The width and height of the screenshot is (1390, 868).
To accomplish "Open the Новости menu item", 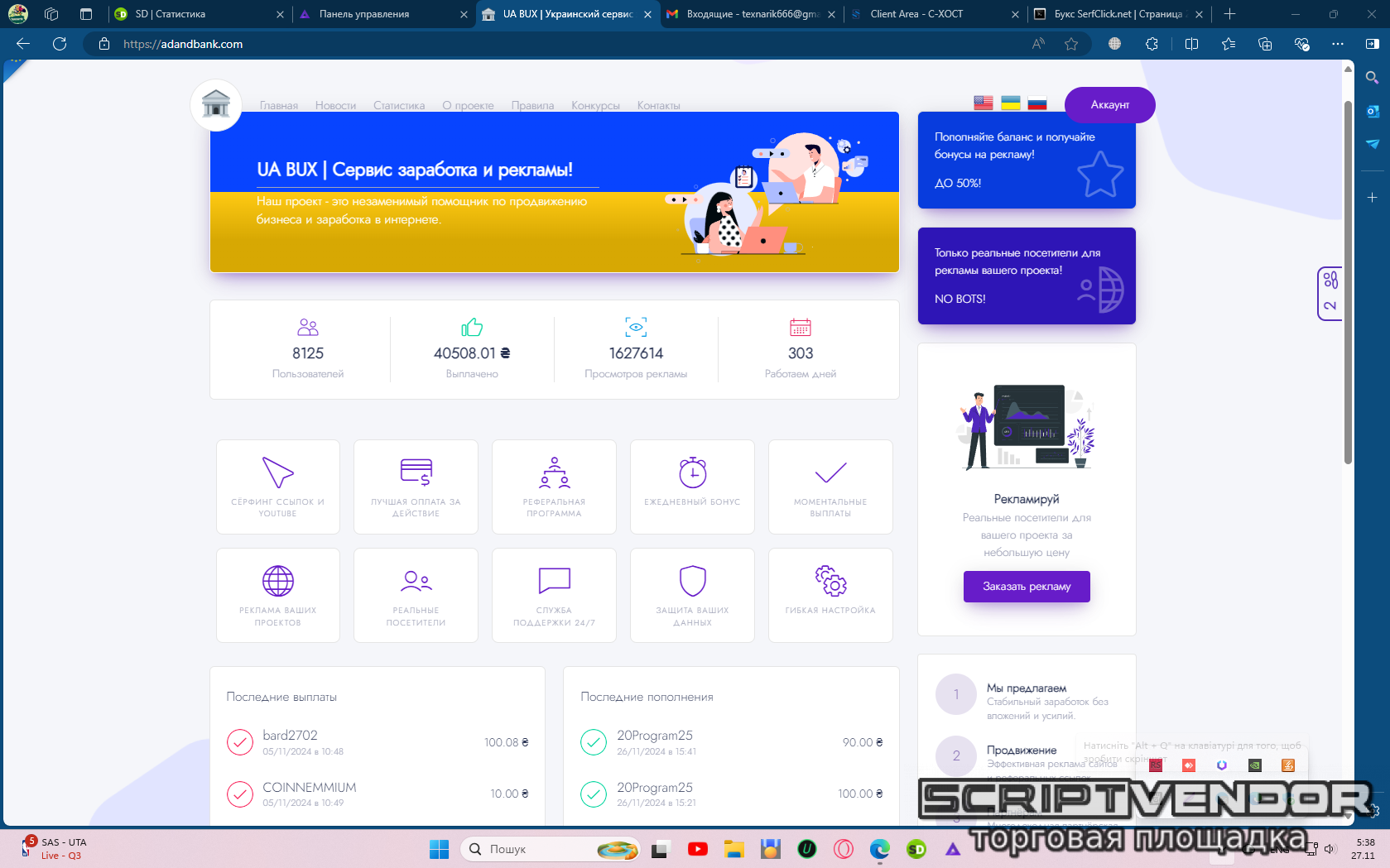I will click(335, 106).
